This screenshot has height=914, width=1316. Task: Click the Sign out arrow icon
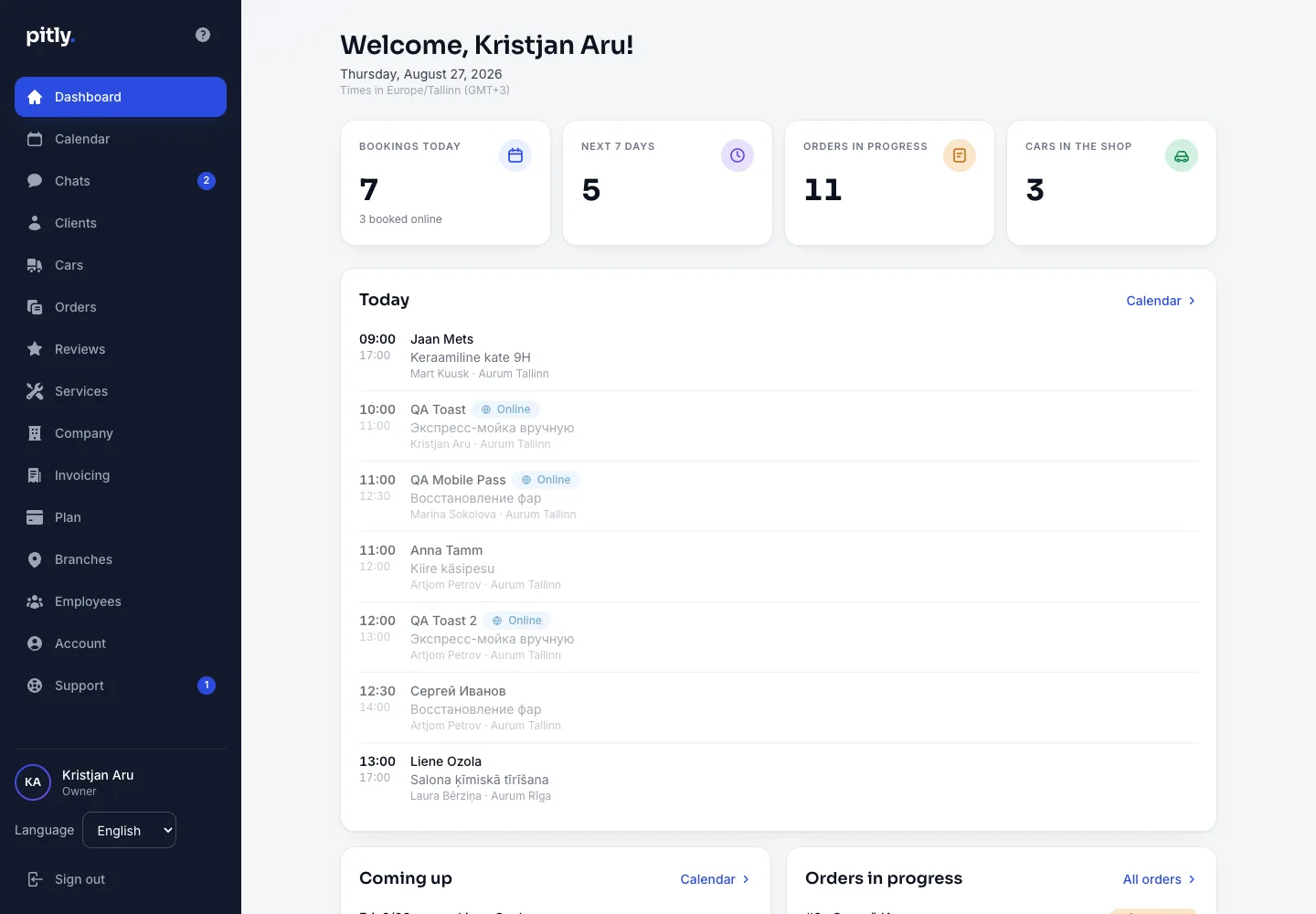point(35,879)
